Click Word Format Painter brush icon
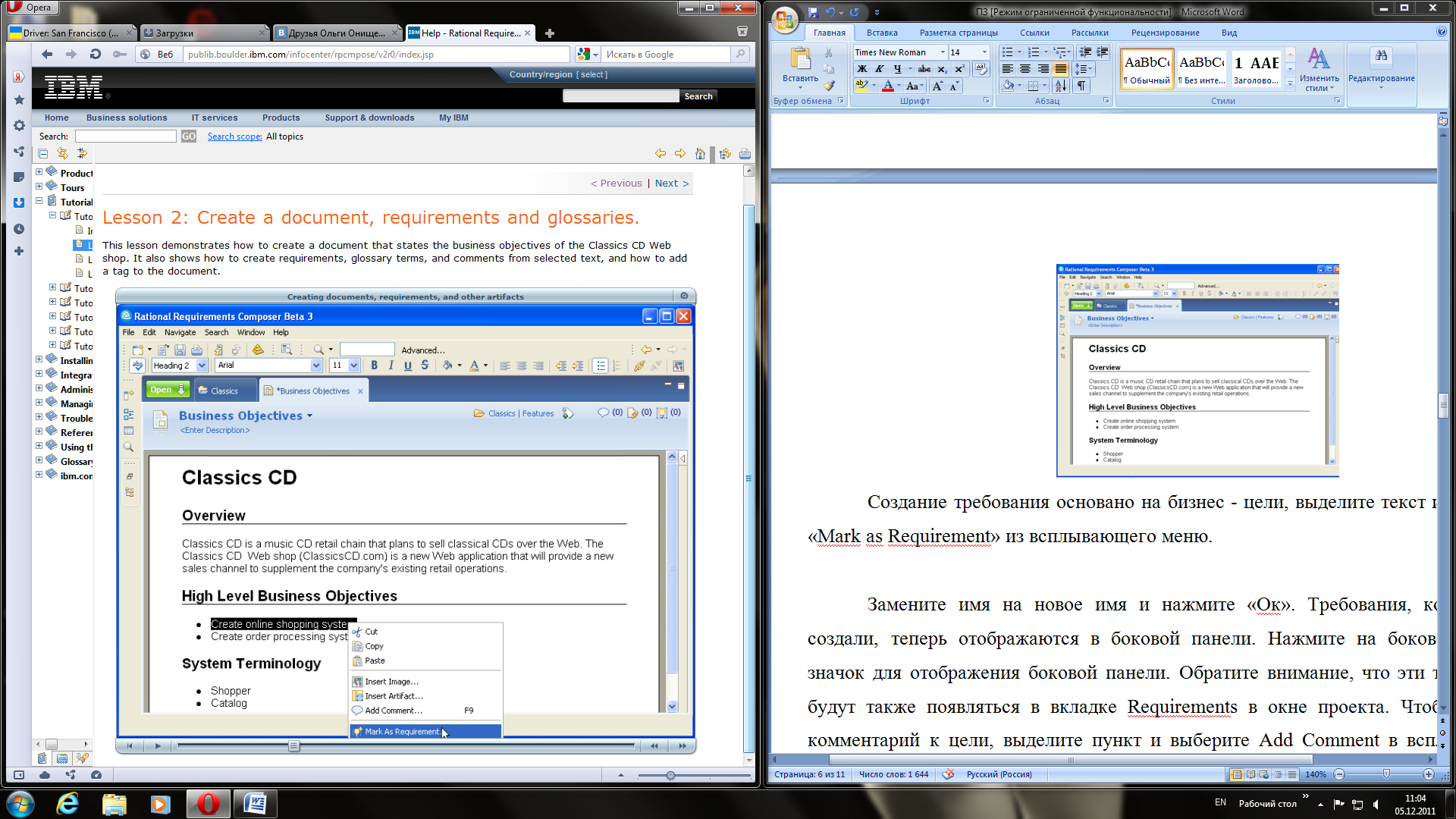This screenshot has width=1456, height=819. pyautogui.click(x=829, y=86)
